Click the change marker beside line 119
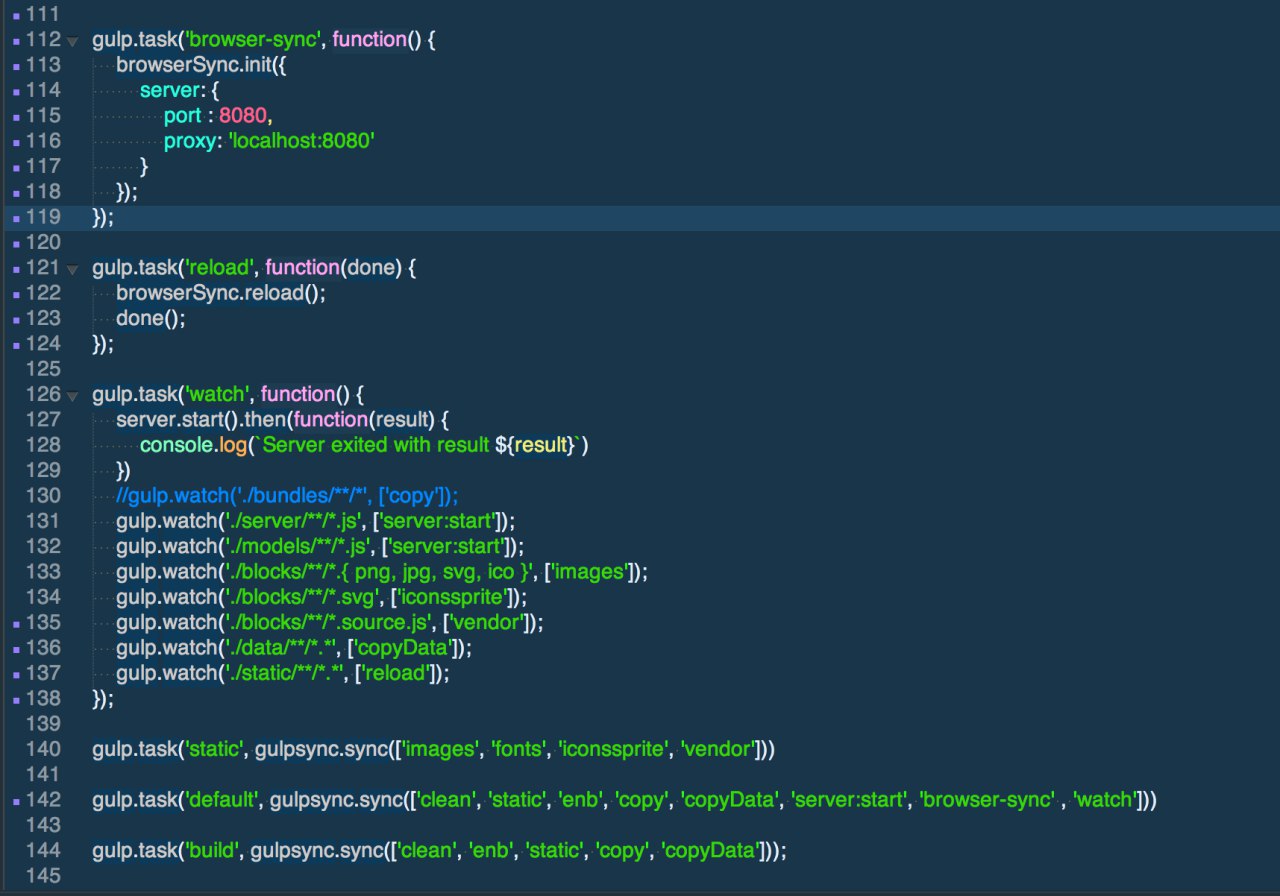The width and height of the screenshot is (1280, 896). (x=17, y=217)
